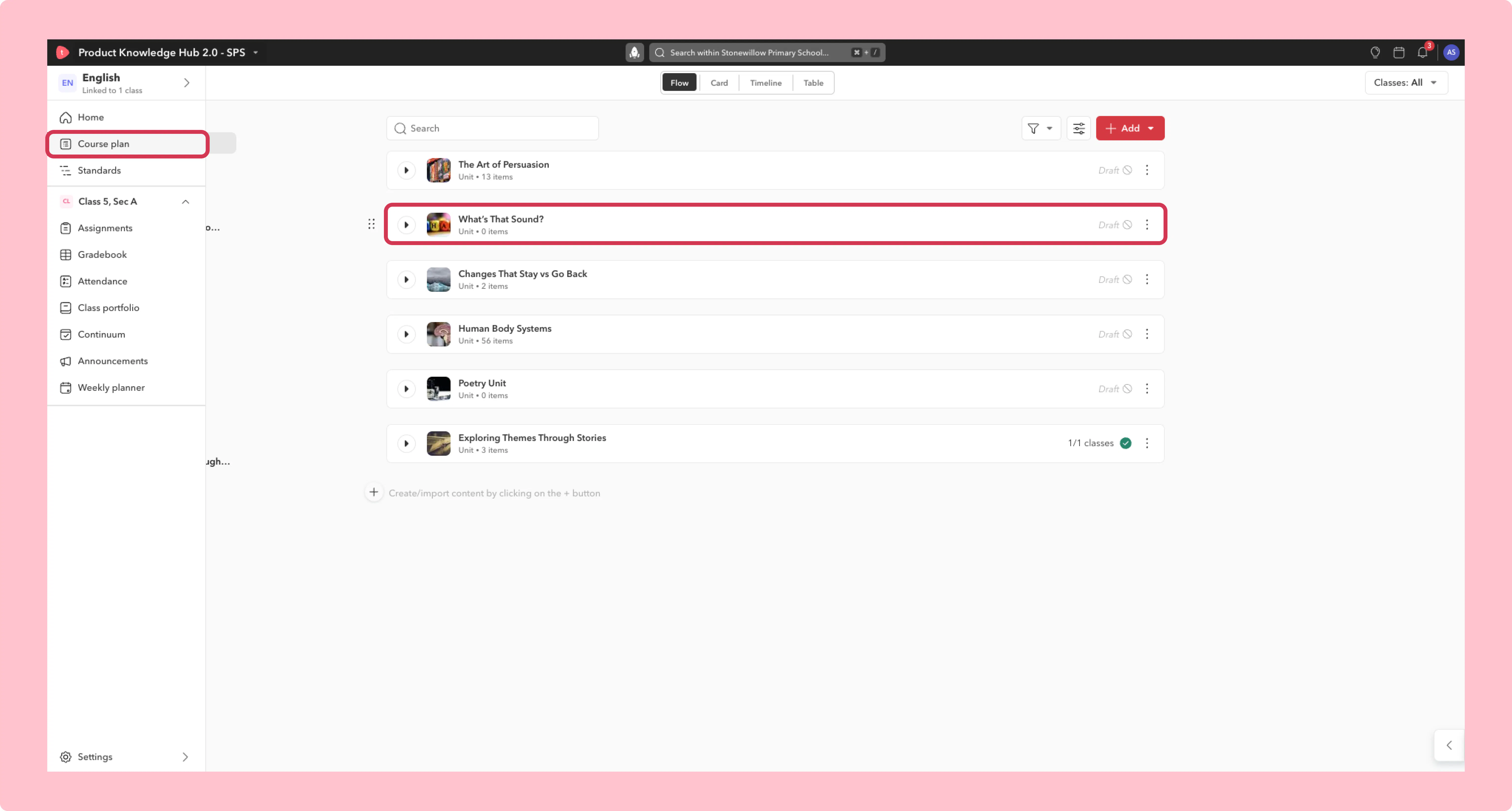Open more options for Poetry Unit

[x=1147, y=389]
